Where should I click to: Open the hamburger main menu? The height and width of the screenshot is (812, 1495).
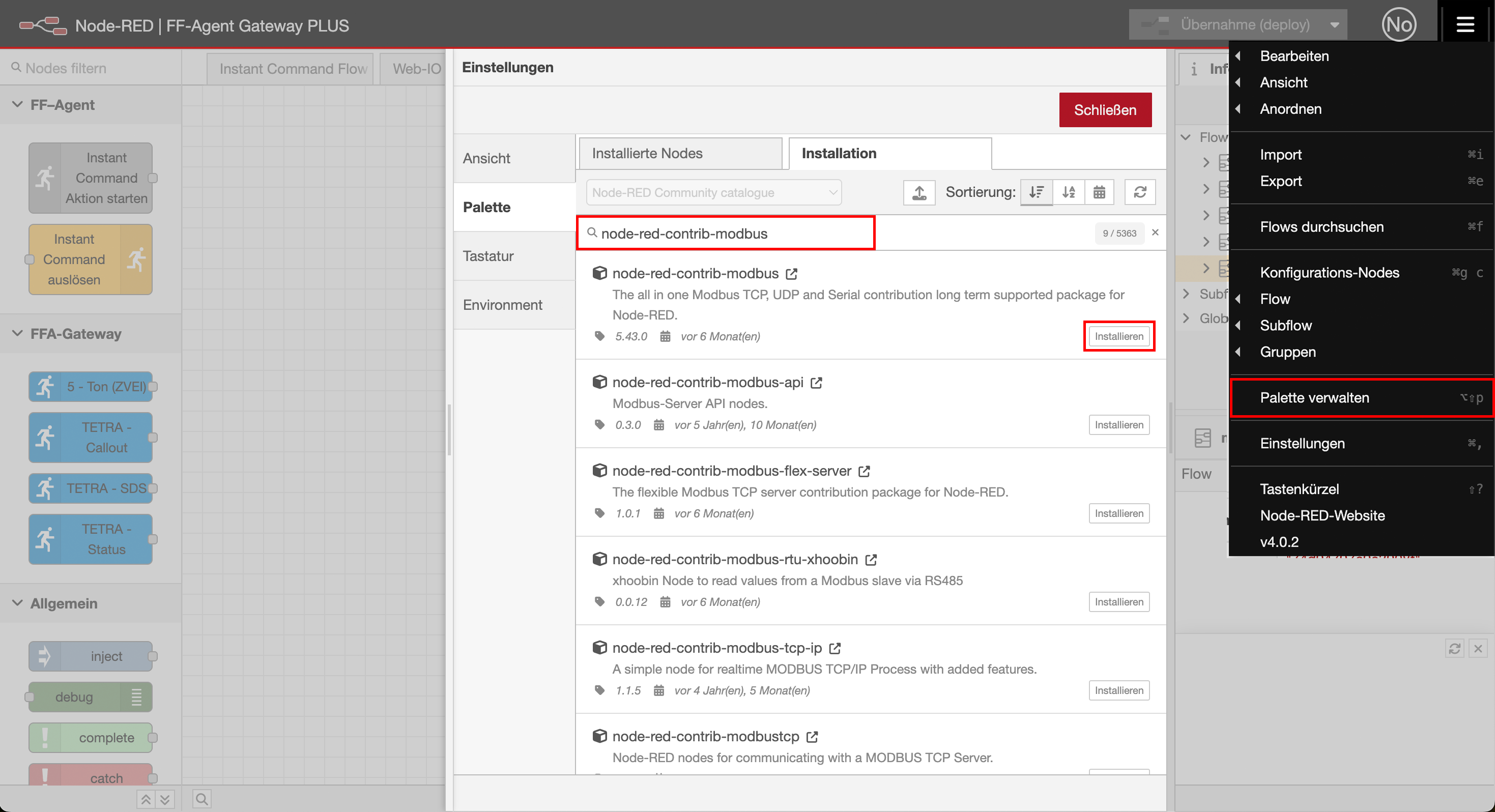(x=1465, y=24)
